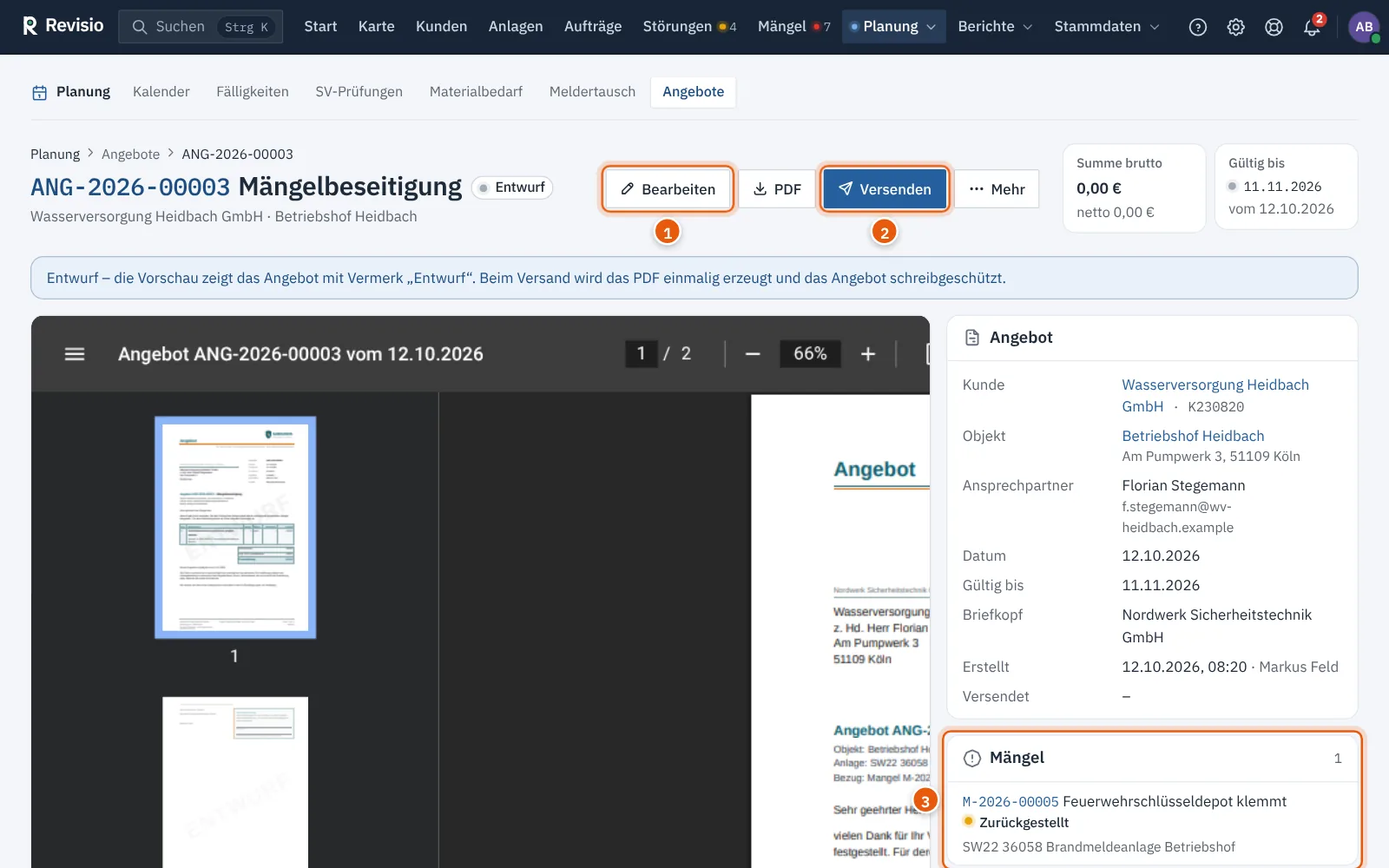The height and width of the screenshot is (868, 1389).
Task: Expand the Berichte dropdown menu
Action: tap(995, 27)
